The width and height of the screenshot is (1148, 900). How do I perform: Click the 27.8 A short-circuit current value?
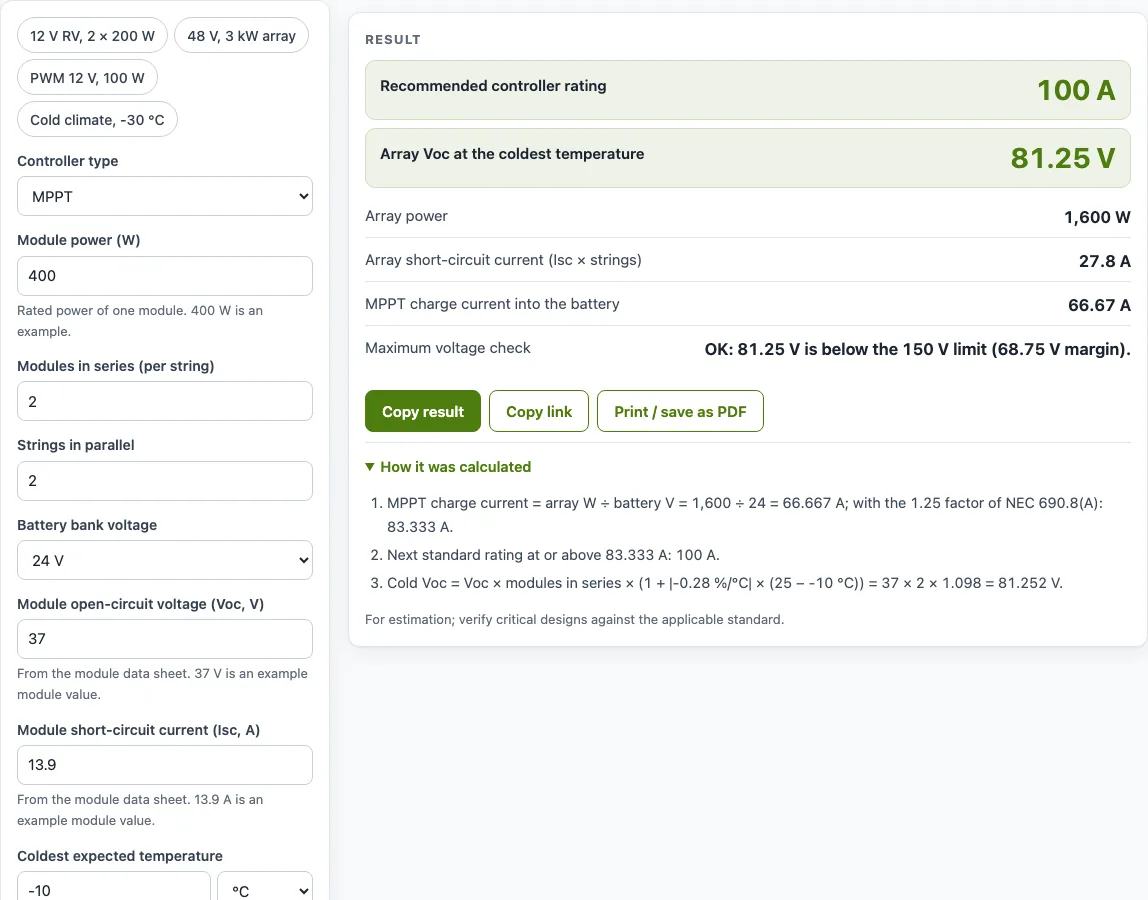pyautogui.click(x=1104, y=261)
